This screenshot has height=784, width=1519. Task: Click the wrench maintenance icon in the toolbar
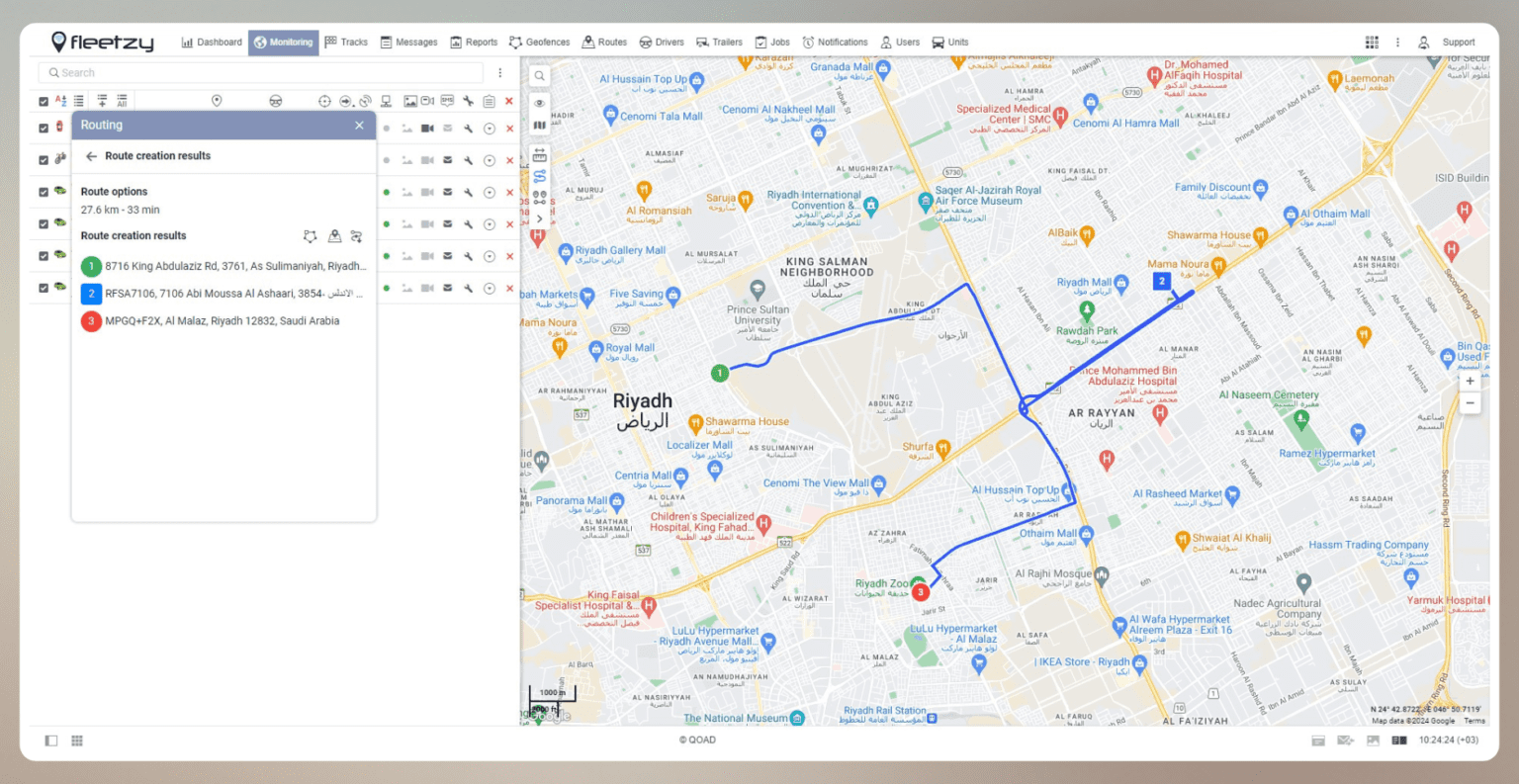469,101
